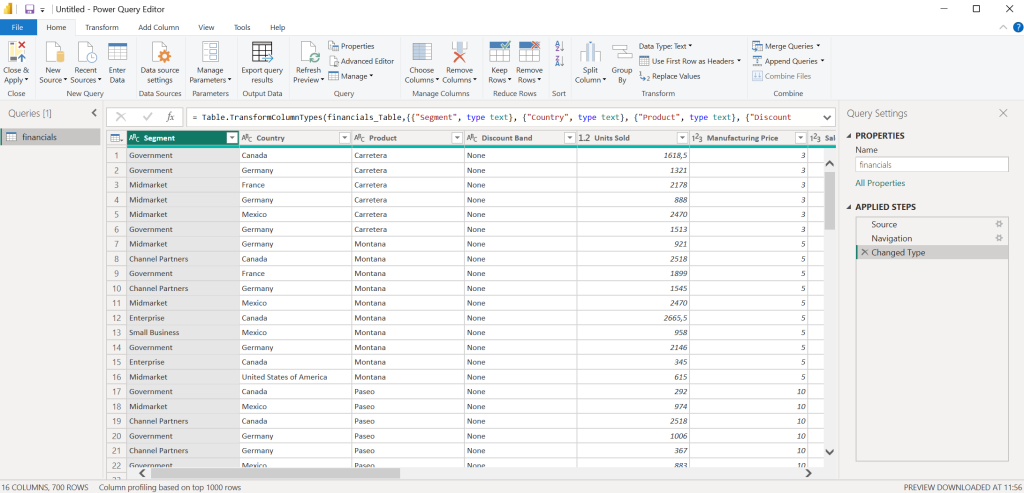Switch to the View tab

(206, 27)
